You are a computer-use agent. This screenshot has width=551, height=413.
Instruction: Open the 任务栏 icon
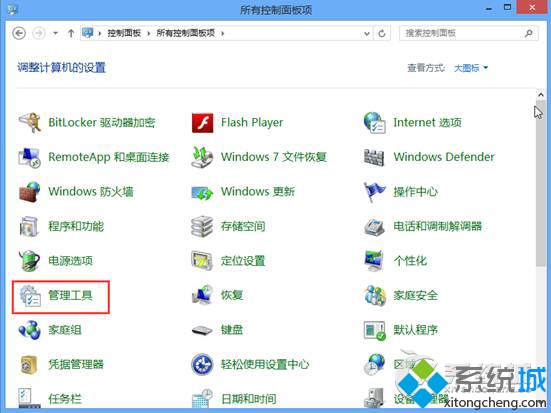pos(30,398)
